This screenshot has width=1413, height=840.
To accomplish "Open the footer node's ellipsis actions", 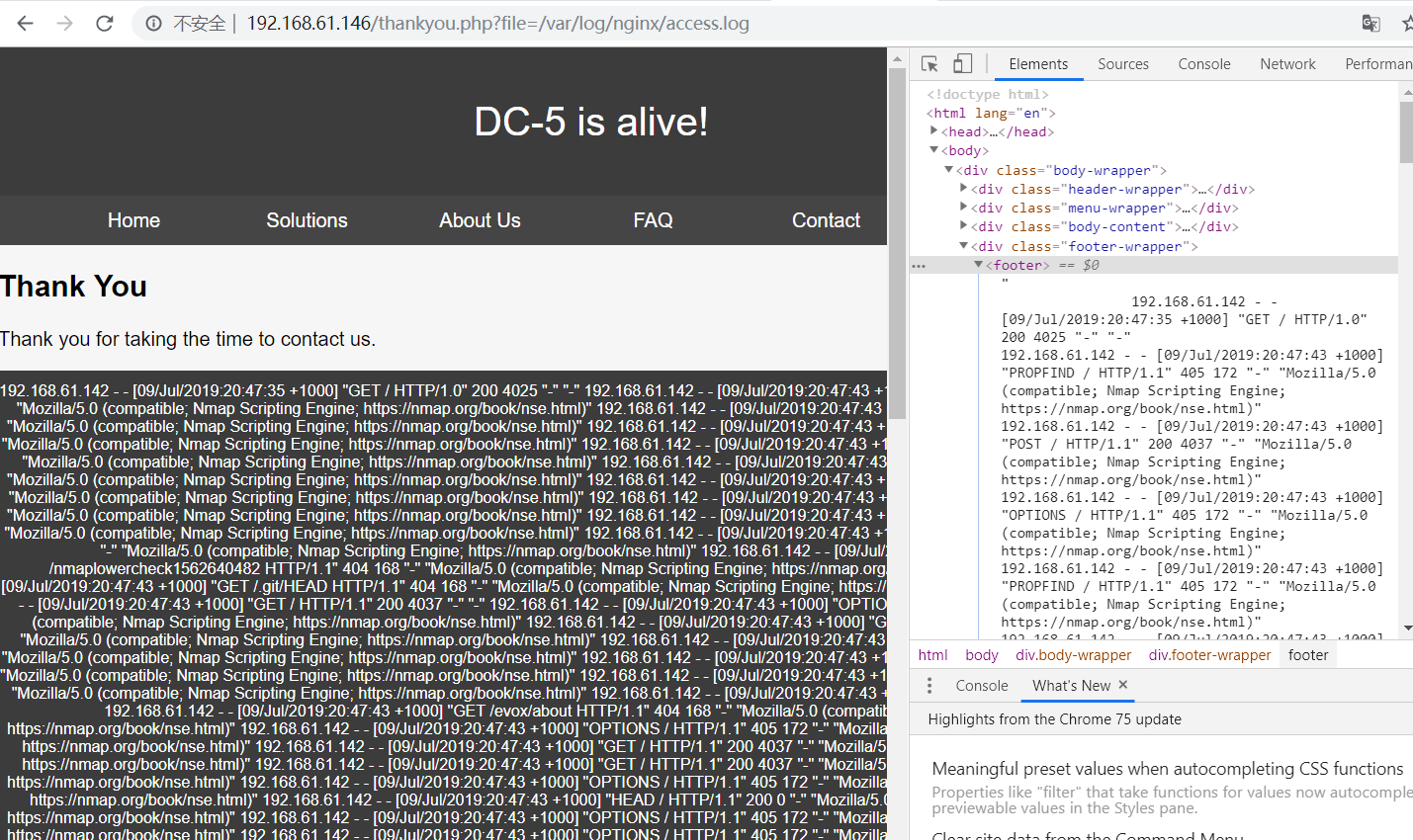I will click(x=919, y=265).
